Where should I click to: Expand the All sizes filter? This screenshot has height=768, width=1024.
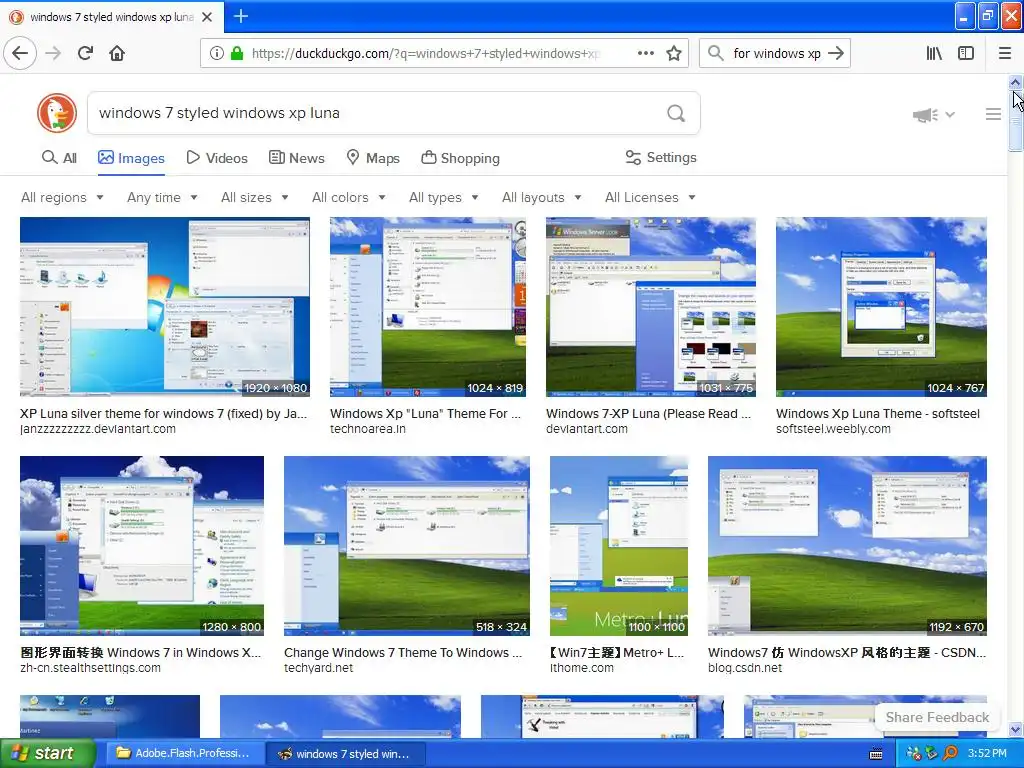[255, 197]
